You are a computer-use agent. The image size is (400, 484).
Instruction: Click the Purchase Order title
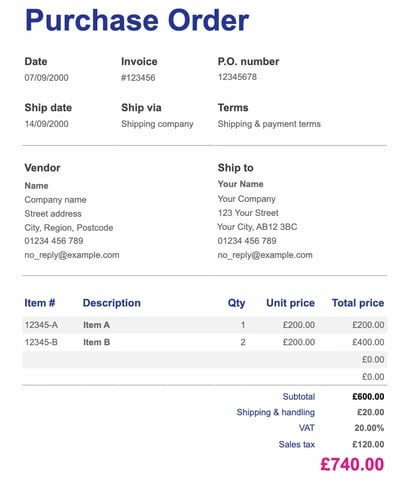pyautogui.click(x=137, y=21)
